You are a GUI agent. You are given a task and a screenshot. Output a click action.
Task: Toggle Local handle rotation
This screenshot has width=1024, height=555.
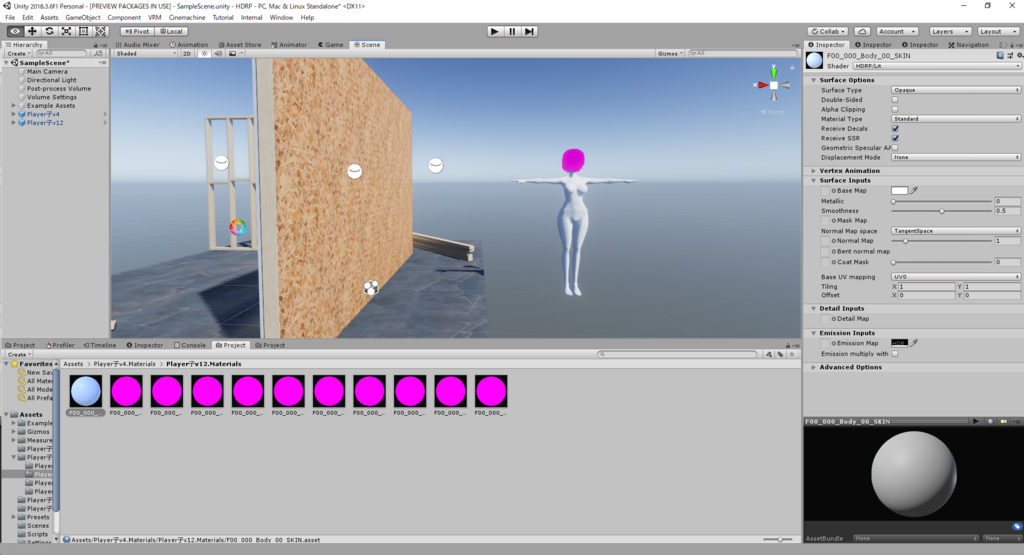point(172,31)
